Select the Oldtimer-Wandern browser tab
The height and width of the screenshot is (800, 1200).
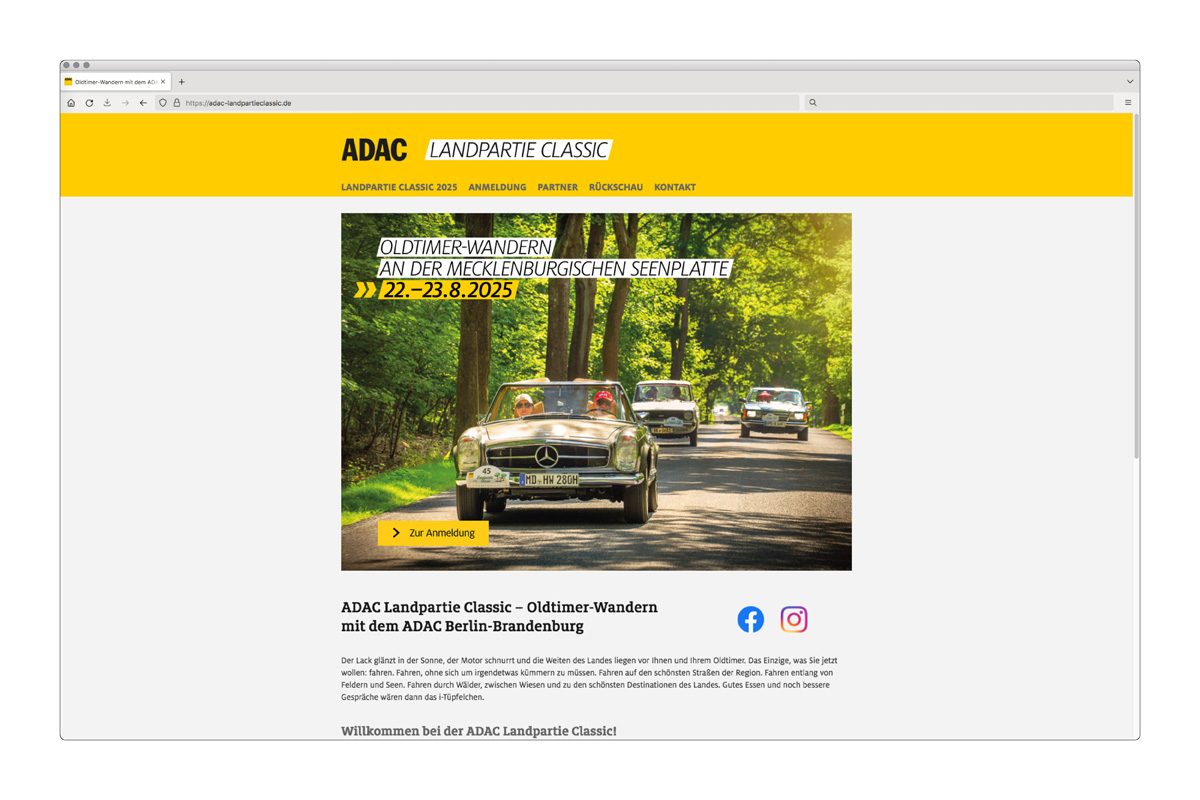tap(116, 82)
